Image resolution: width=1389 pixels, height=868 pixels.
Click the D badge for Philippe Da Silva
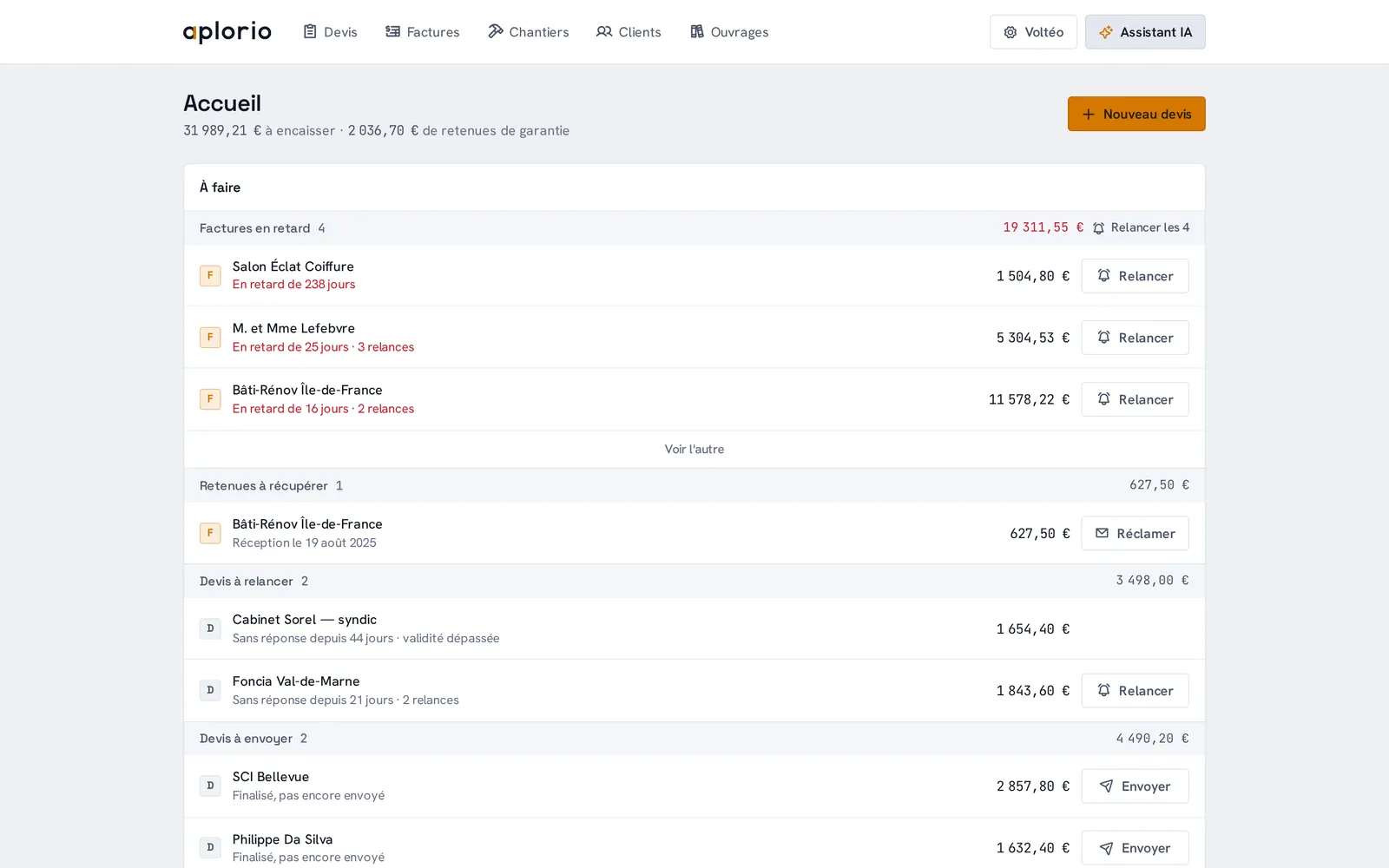click(x=210, y=848)
